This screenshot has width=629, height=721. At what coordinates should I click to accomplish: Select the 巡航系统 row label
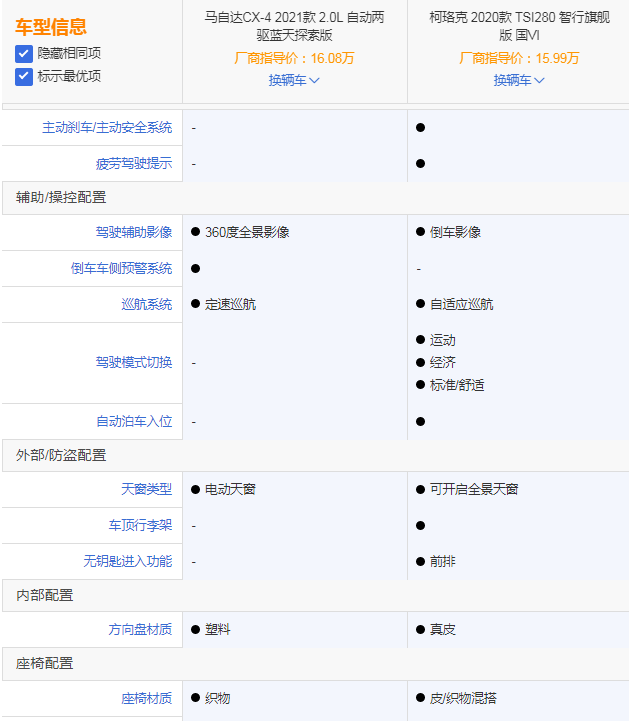(147, 304)
